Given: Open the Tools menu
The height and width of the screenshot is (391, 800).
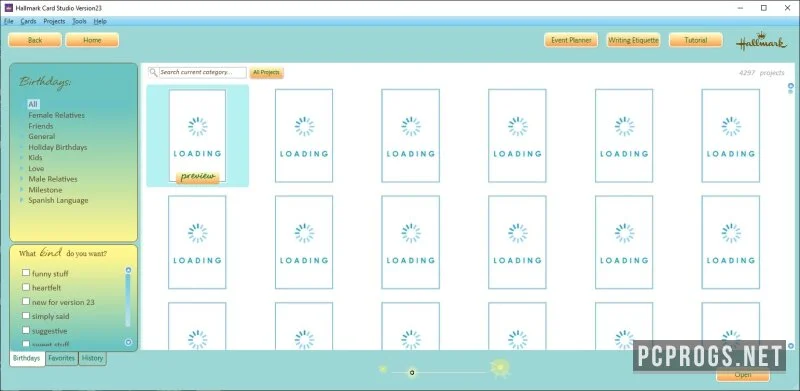Looking at the screenshot, I should pyautogui.click(x=80, y=21).
